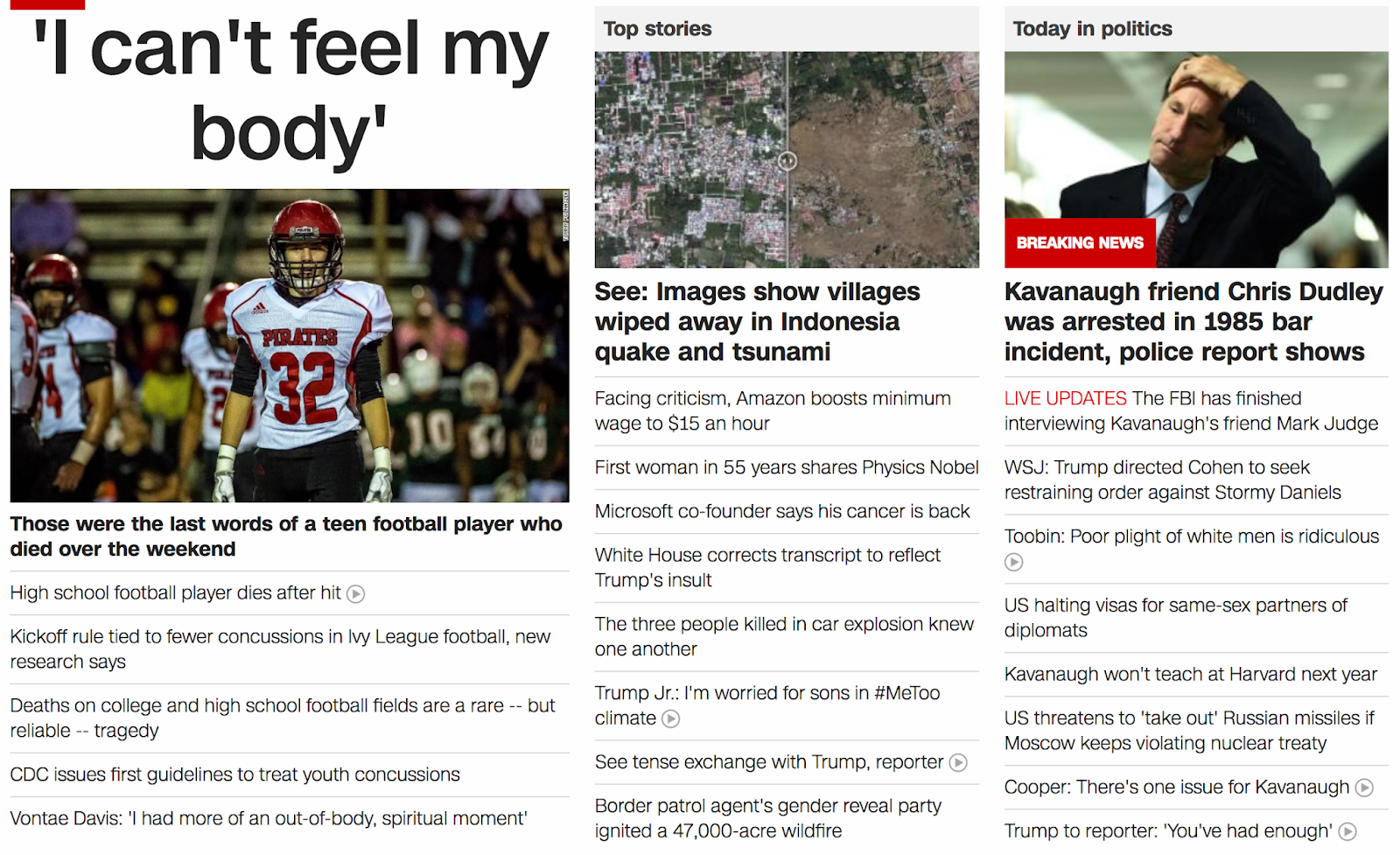This screenshot has width=1400, height=855.
Task: Open the Kavanaugh friend breaking news photo
Action: pyautogui.click(x=1196, y=159)
